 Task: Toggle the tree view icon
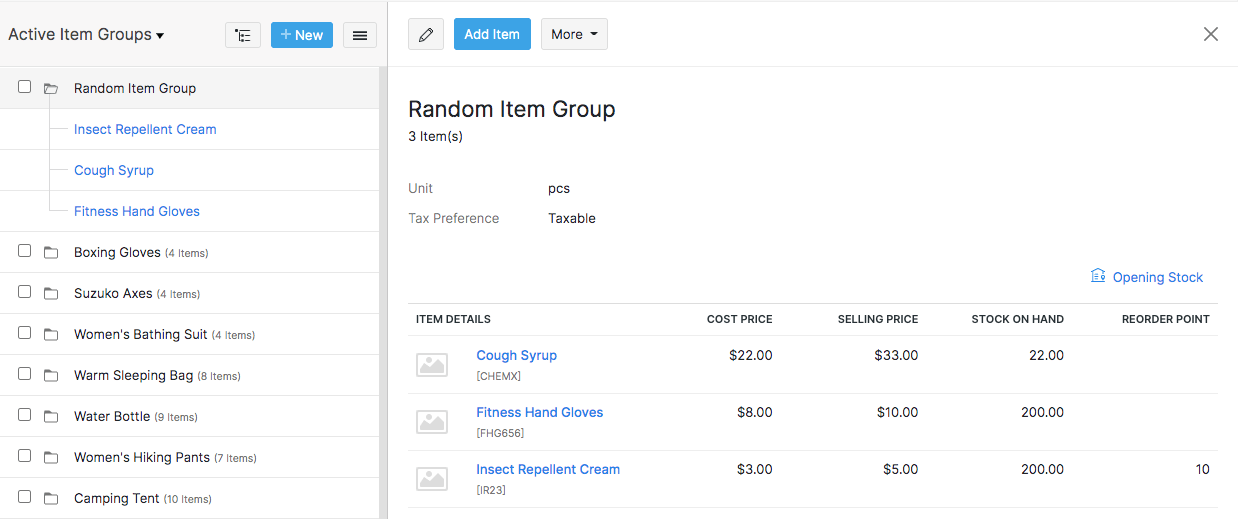tap(243, 35)
